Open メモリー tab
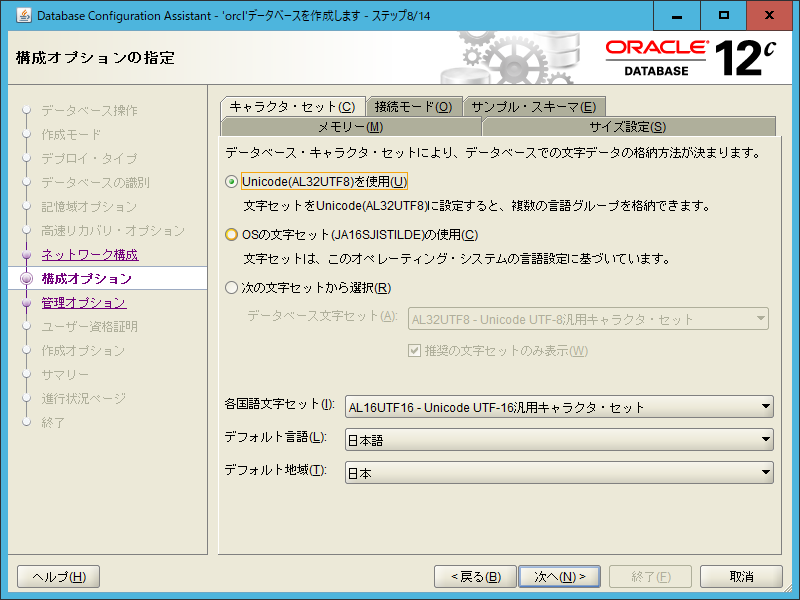Viewport: 800px width, 600px height. click(351, 127)
